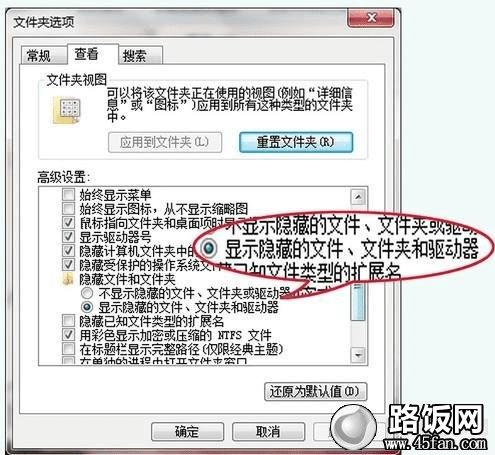The image size is (495, 455).
Task: Click the 重置文件夹(R) button
Action: click(x=296, y=142)
